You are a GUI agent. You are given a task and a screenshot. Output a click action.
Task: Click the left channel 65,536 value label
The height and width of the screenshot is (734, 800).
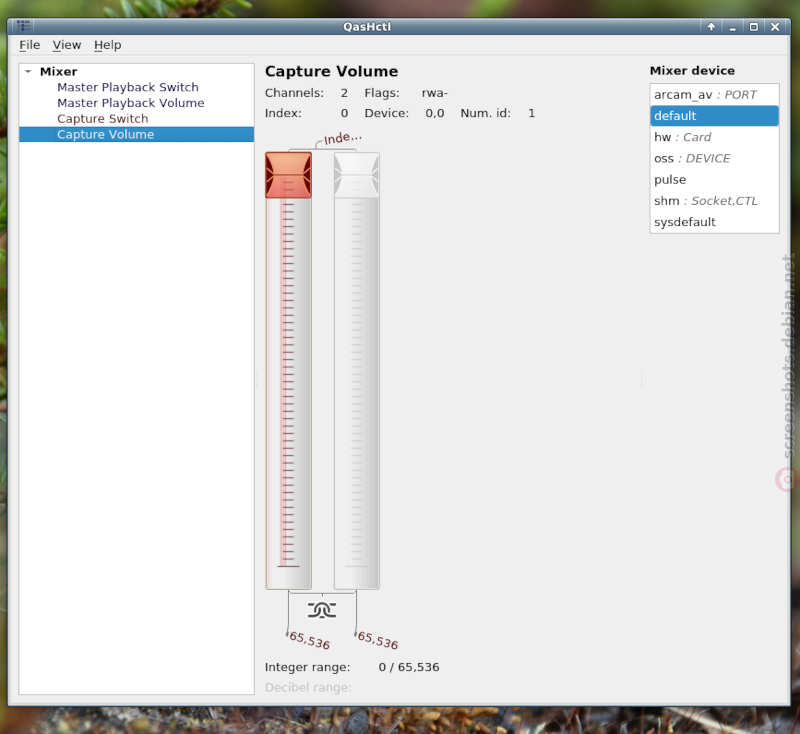309,640
